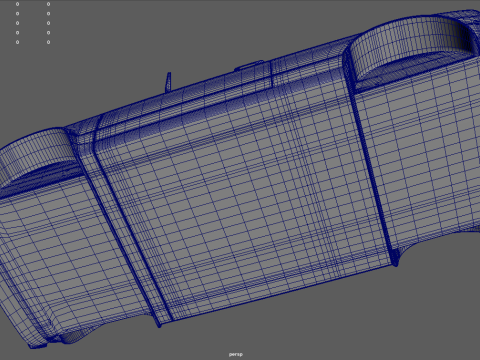Click the last HUD value in the left column
The width and height of the screenshot is (480, 360).
click(x=18, y=42)
